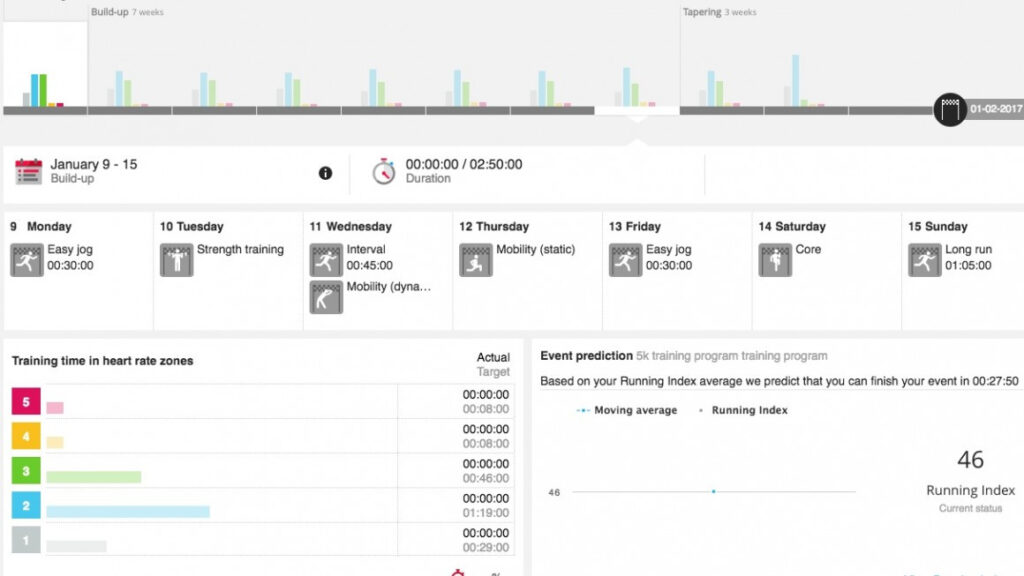Click Thursday's static Mobility icon

[476, 260]
